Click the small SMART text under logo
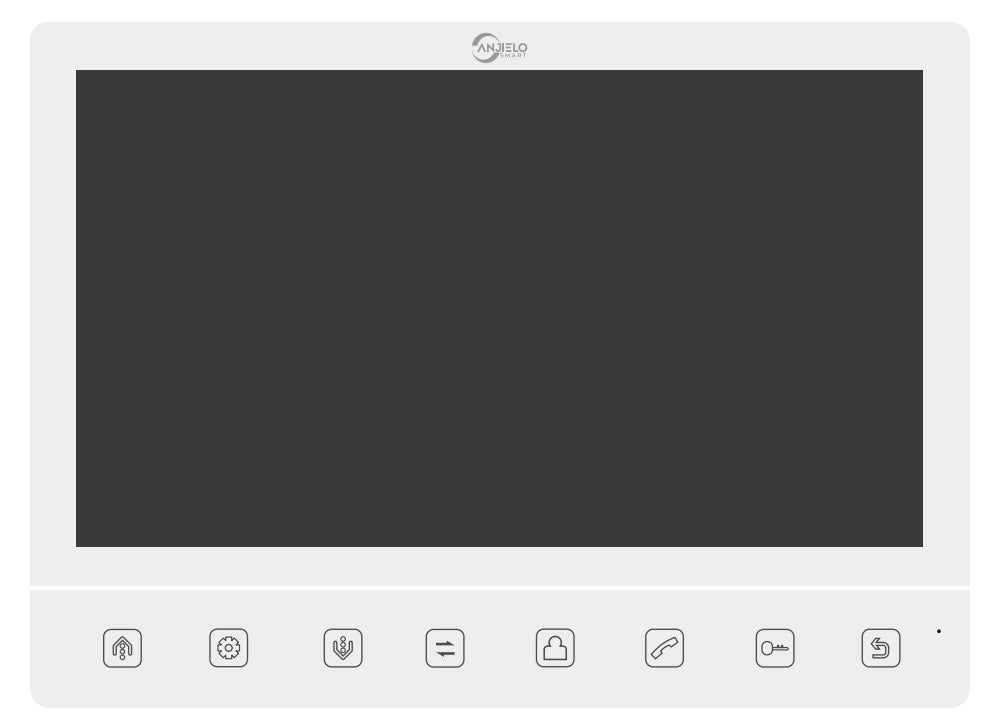Screen dimensions: 999x725 click(x=514, y=55)
